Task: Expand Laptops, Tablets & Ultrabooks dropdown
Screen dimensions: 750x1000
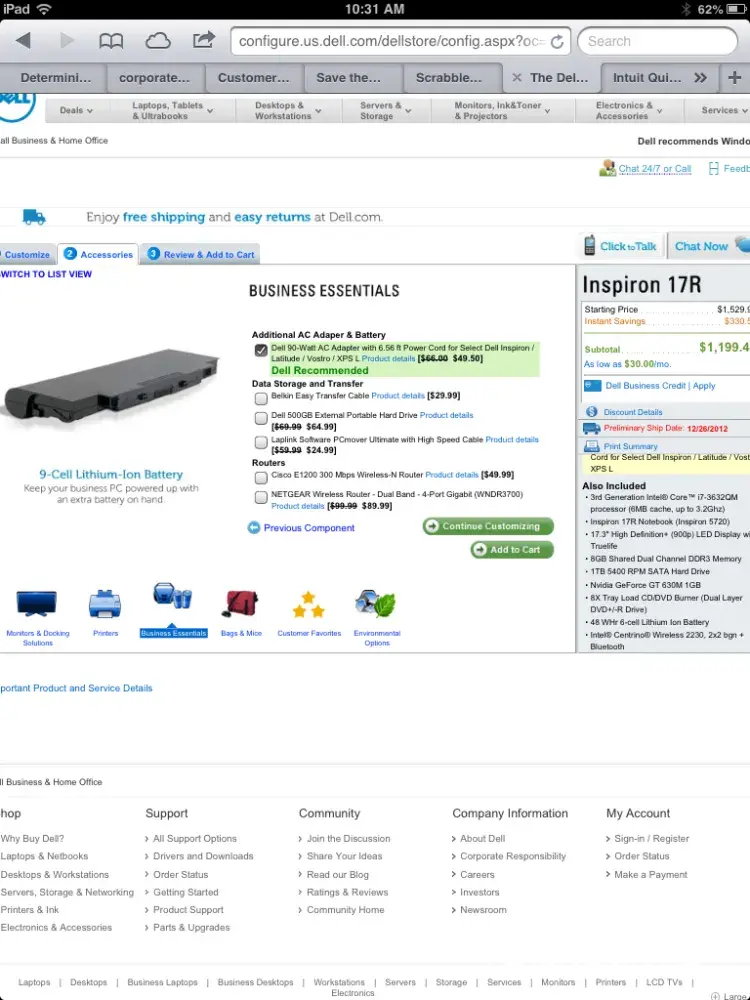Action: point(173,110)
